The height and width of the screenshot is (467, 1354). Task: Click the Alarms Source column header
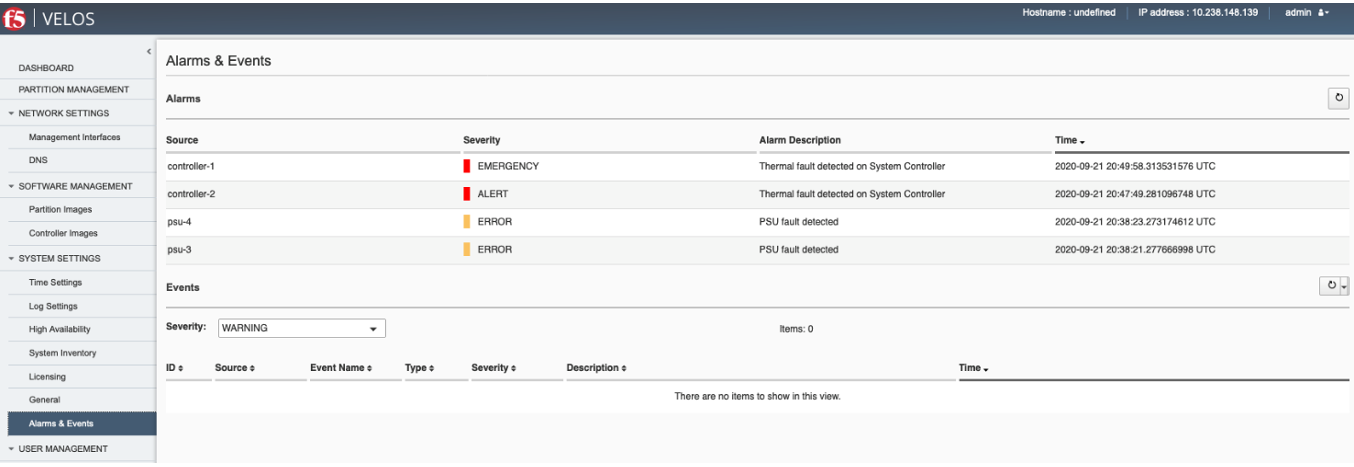pyautogui.click(x=182, y=140)
